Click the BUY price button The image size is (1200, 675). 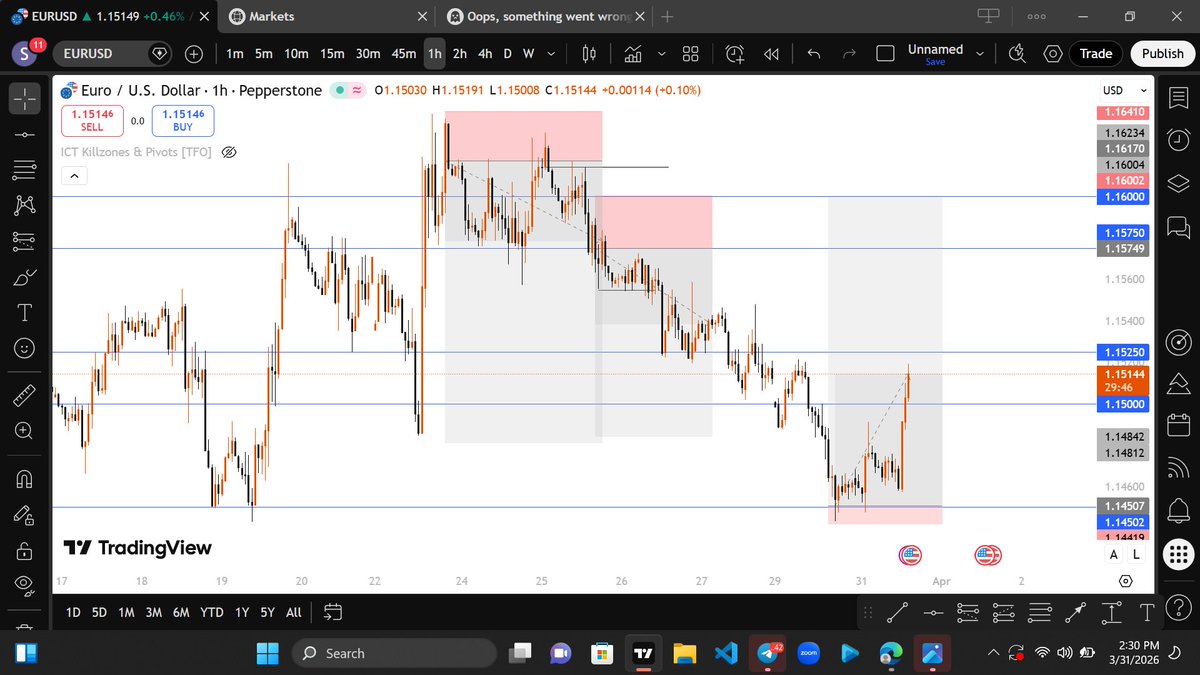coord(183,120)
